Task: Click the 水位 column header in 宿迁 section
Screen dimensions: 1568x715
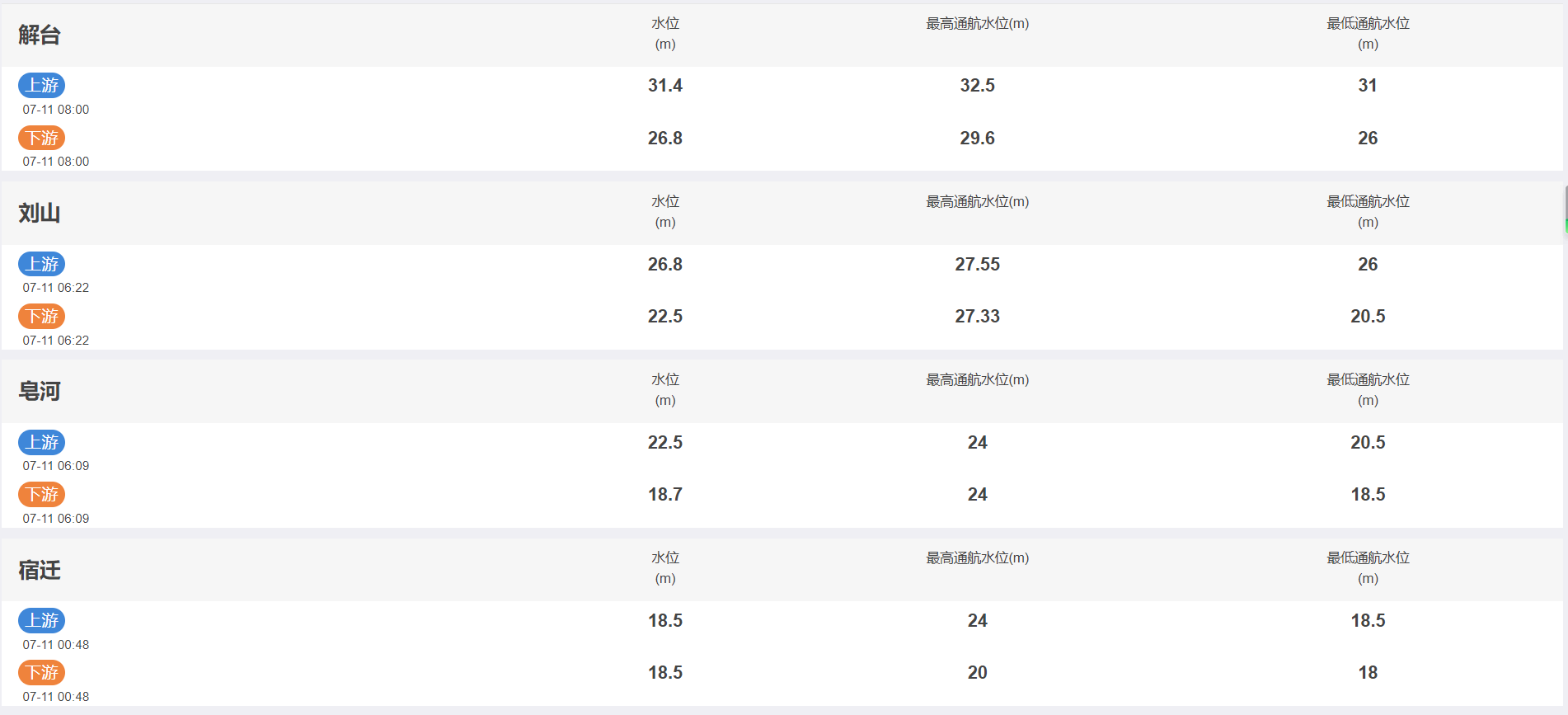Action: coord(665,568)
